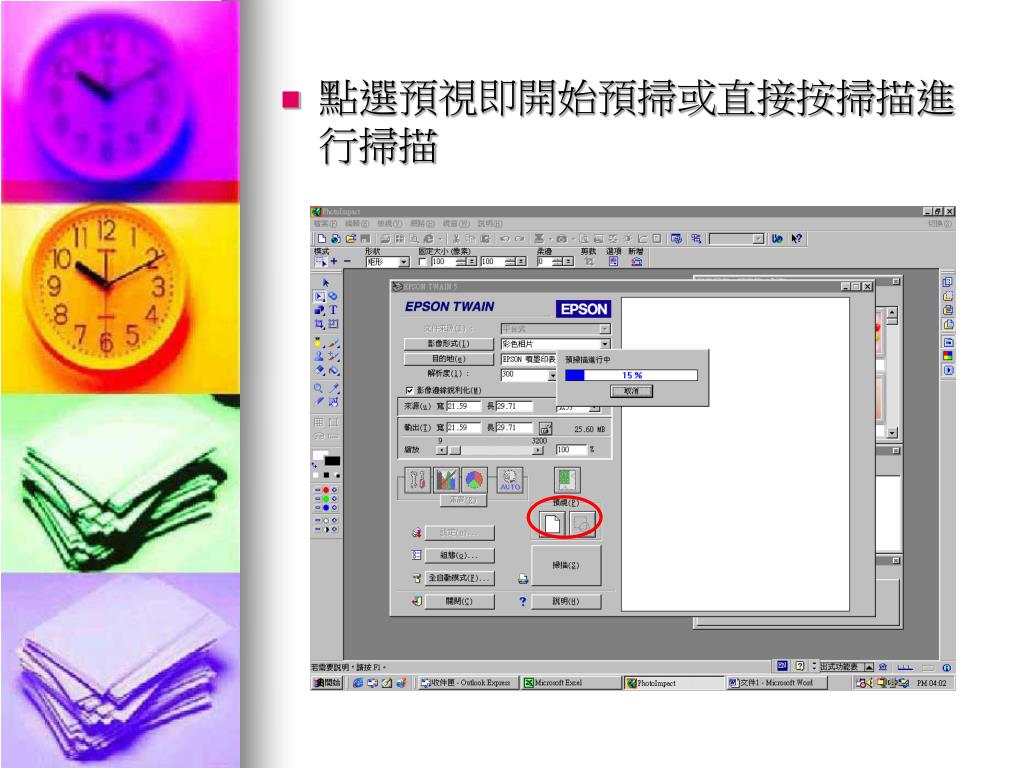Click the AUTO exposure icon
1024x768 pixels.
(x=510, y=481)
